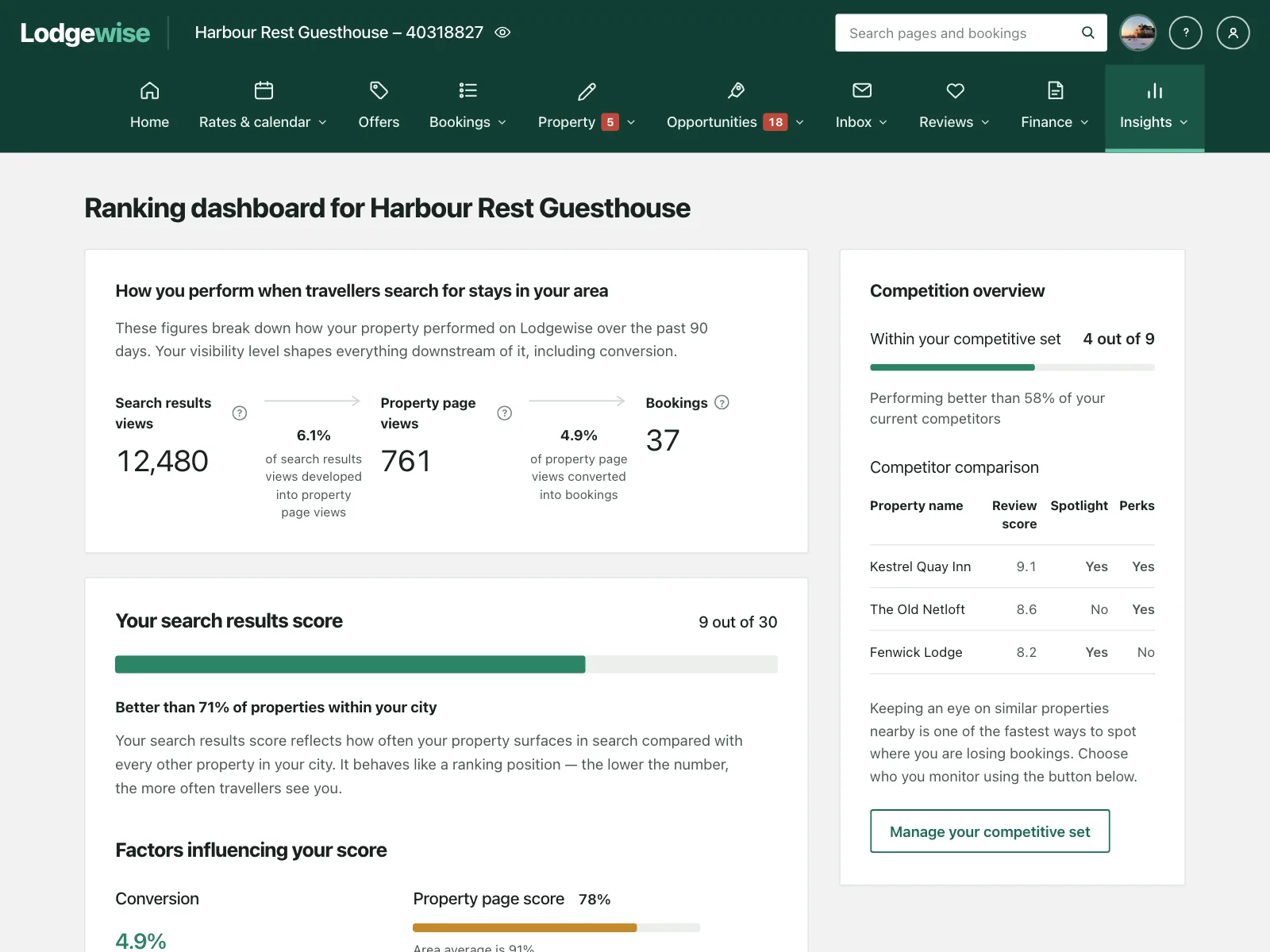
Task: Open the Offers tab
Action: pos(379,122)
